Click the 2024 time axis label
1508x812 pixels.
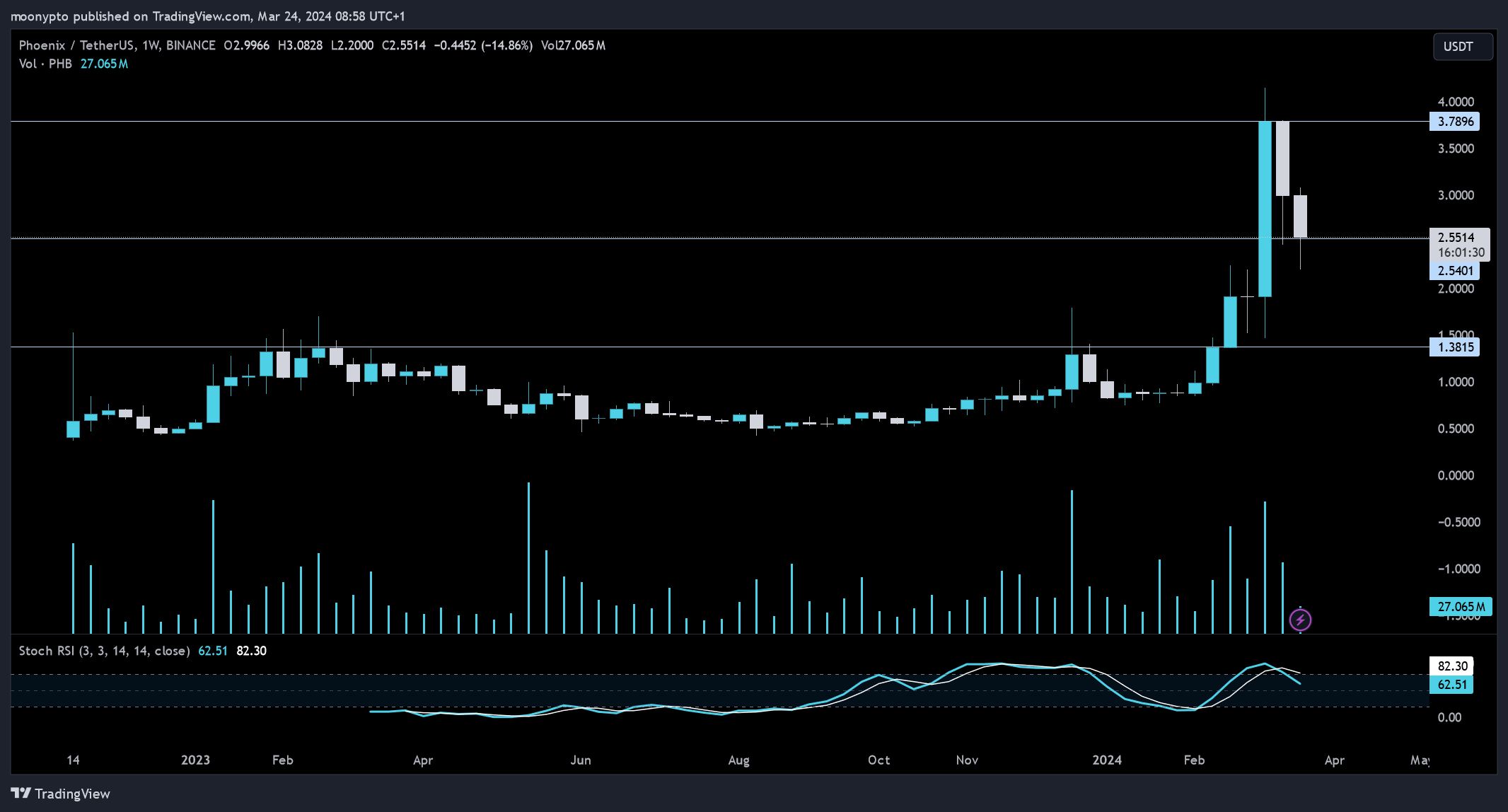pos(1107,760)
